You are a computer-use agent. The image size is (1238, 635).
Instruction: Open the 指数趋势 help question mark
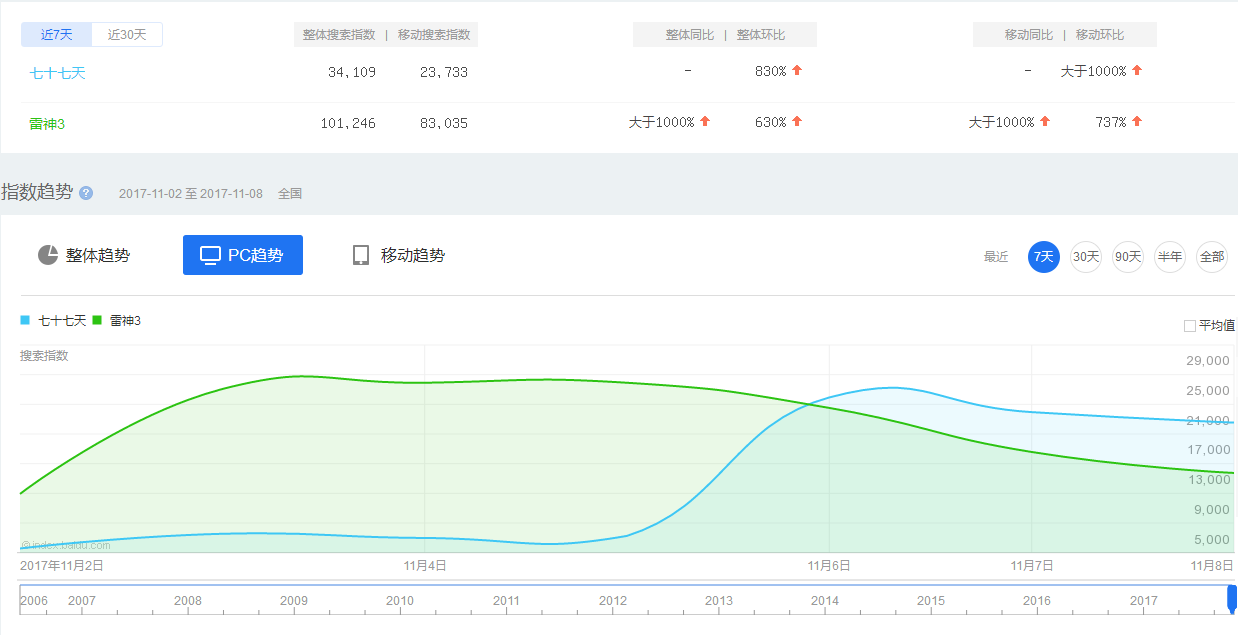click(x=88, y=192)
